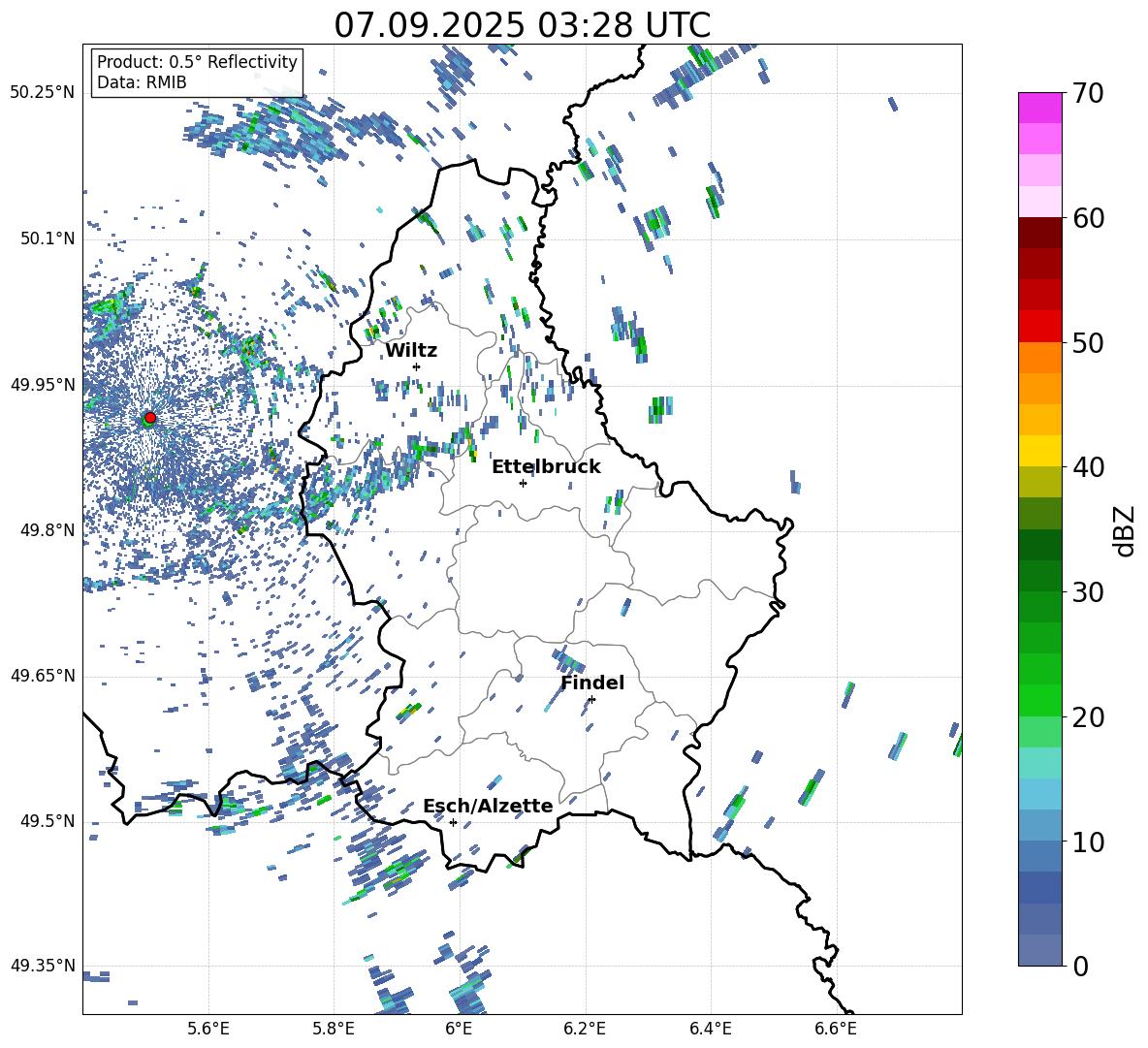Screen dimensions: 1148x1048
Task: Click the 49.8°N latitude label
Action: pos(48,530)
